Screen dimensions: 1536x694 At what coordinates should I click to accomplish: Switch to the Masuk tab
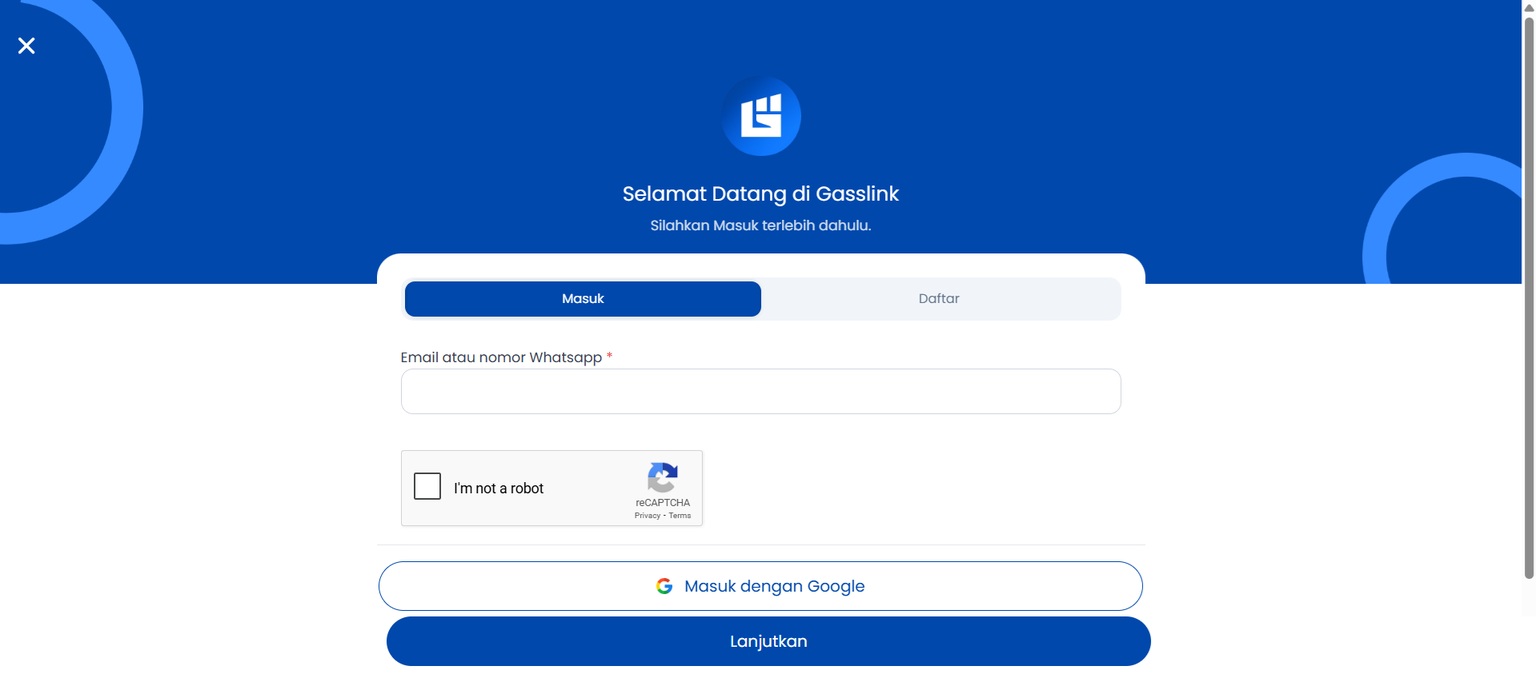tap(583, 299)
